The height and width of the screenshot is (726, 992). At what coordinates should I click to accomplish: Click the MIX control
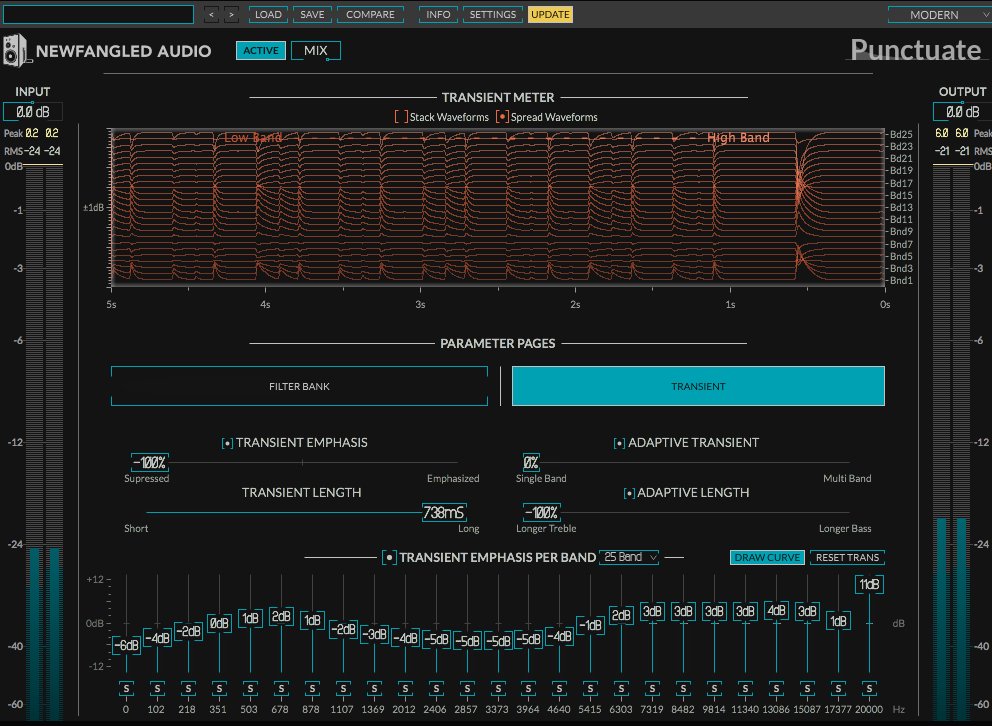pyautogui.click(x=316, y=51)
